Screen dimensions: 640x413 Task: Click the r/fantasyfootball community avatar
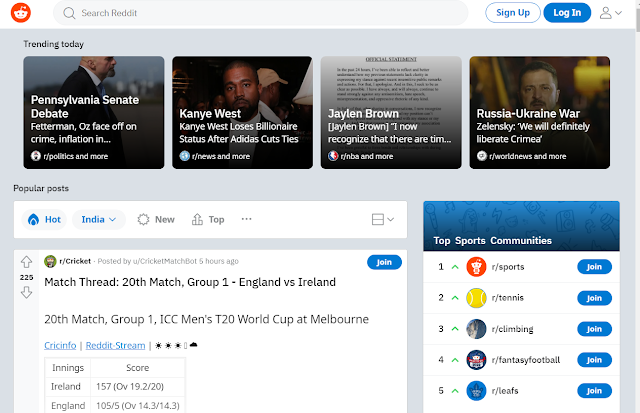[x=476, y=360]
